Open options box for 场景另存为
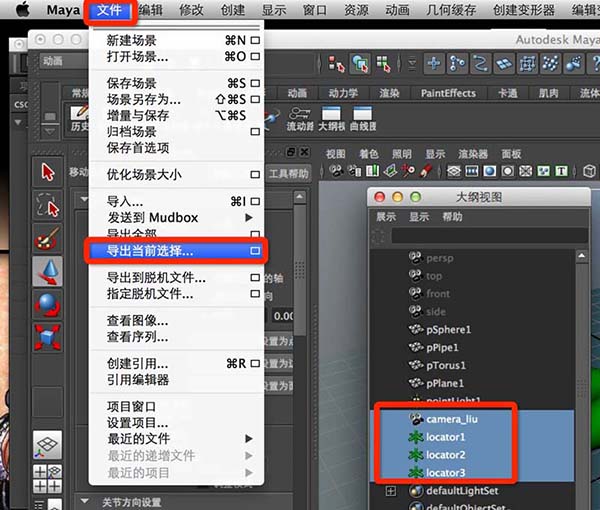This screenshot has height=510, width=600. pos(255,99)
